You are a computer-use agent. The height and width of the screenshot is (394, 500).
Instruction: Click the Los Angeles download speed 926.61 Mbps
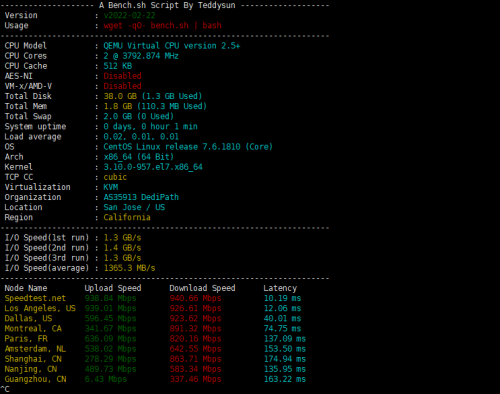(x=195, y=308)
